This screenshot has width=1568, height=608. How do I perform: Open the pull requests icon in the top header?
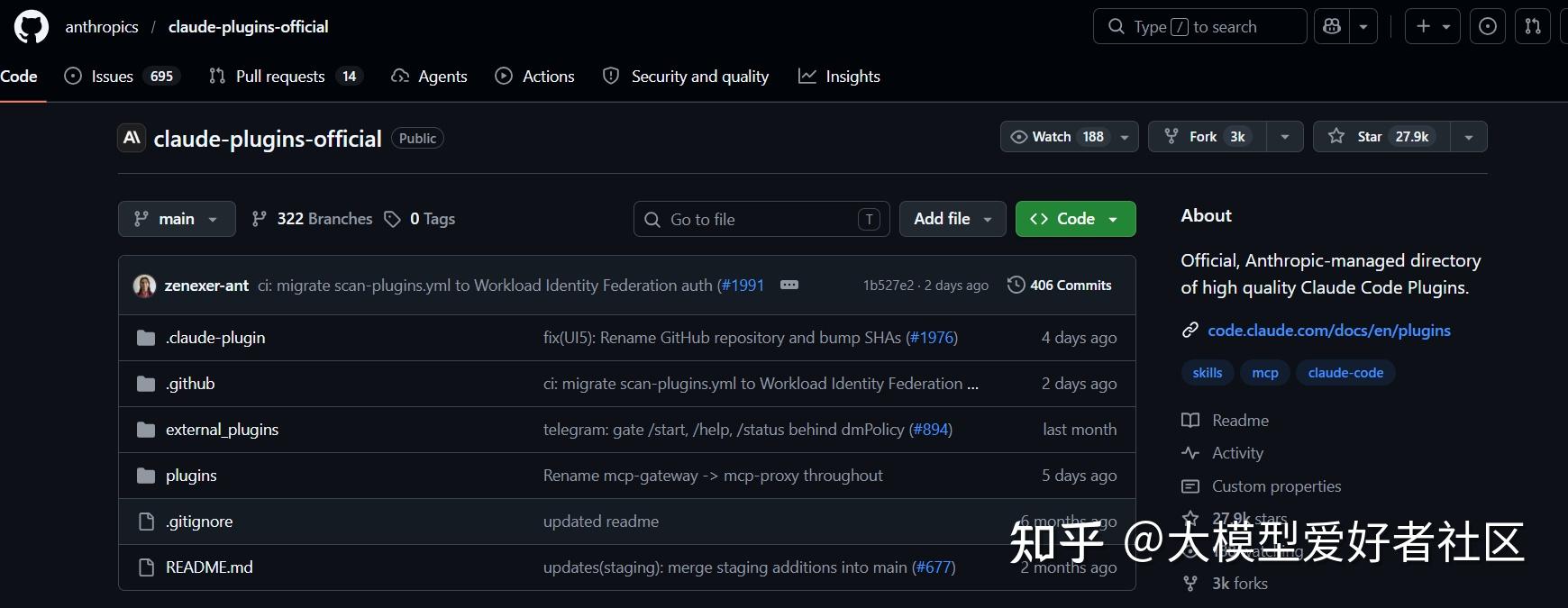click(1533, 26)
